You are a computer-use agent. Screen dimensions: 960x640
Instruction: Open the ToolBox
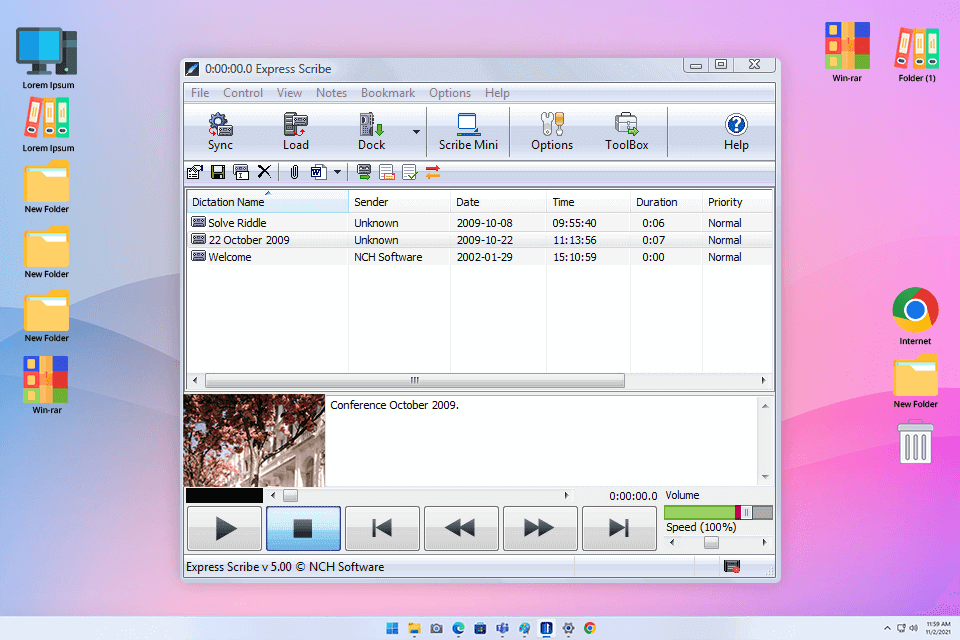click(x=626, y=131)
